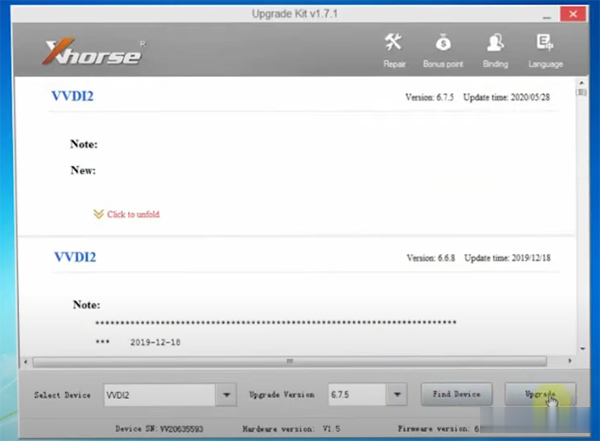This screenshot has width=600, height=441.
Task: Close the Upgrade Kit window
Action: point(573,14)
